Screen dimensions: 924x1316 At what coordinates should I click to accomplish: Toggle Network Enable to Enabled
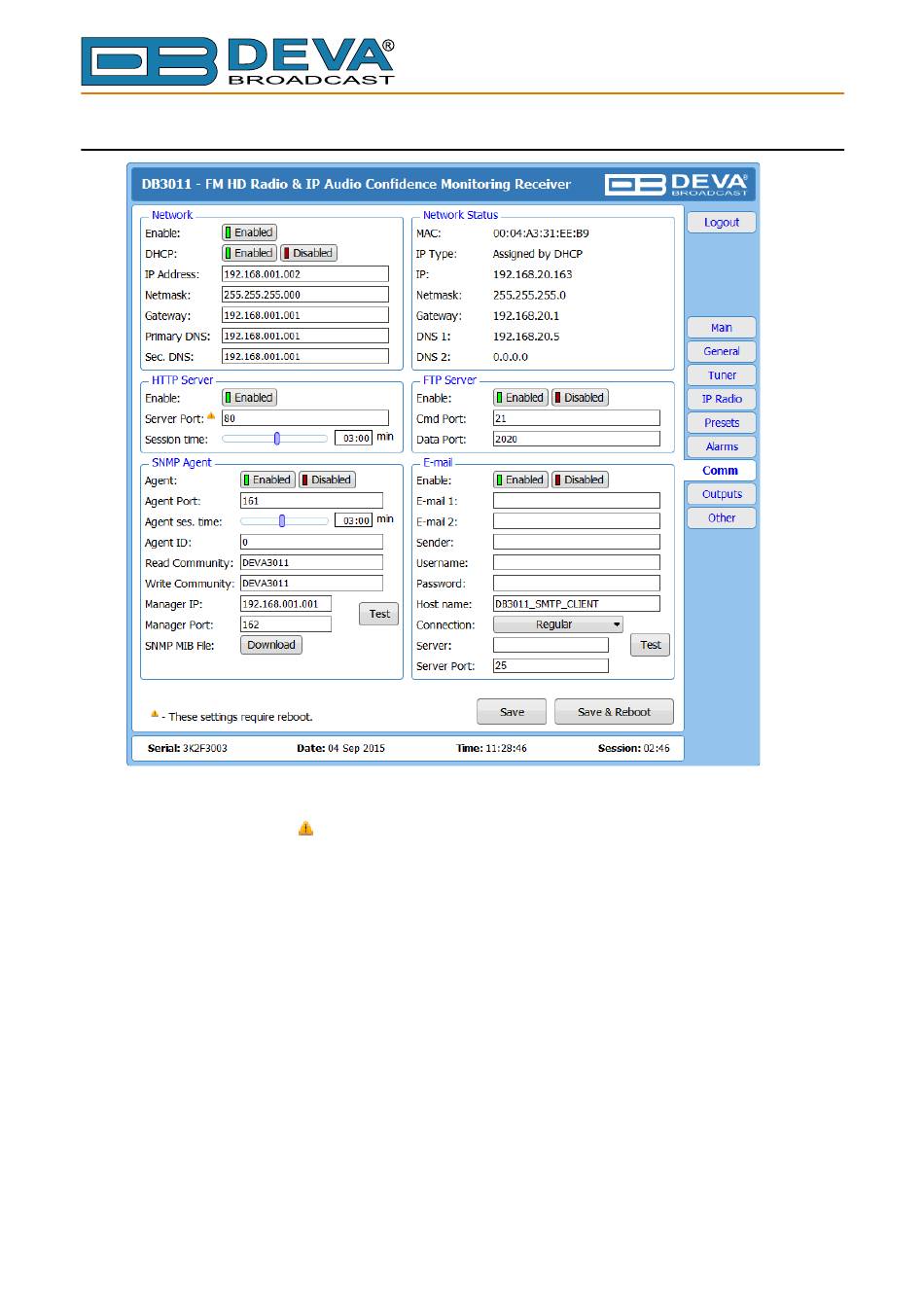[249, 232]
